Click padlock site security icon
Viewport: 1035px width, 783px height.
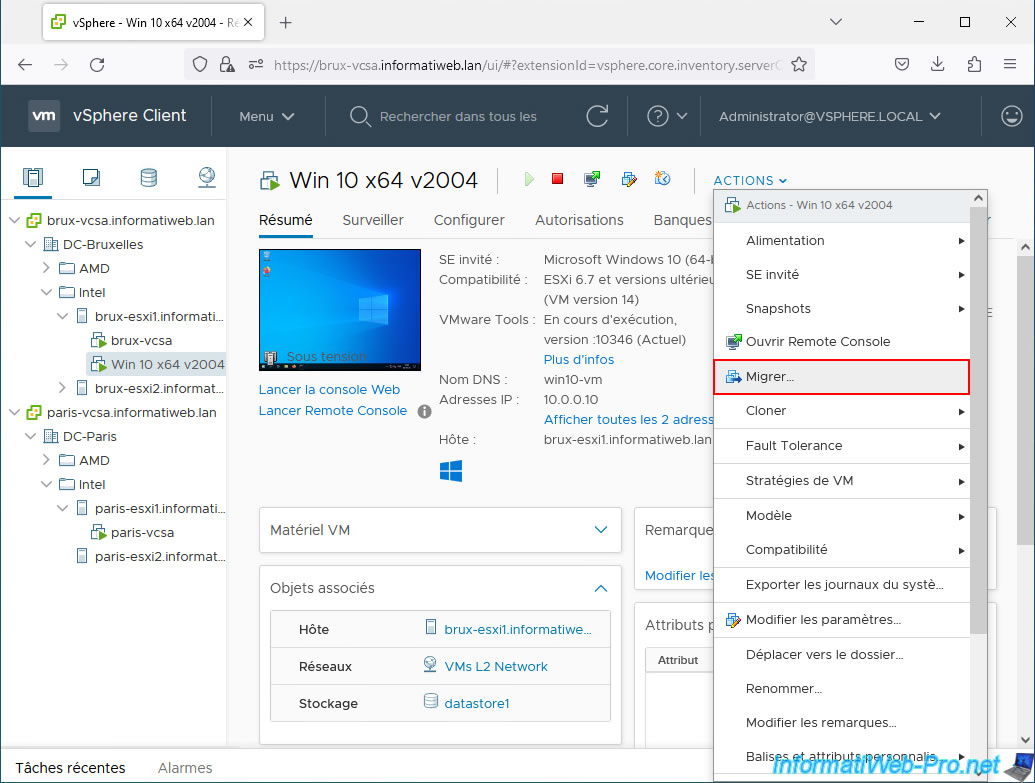227,65
